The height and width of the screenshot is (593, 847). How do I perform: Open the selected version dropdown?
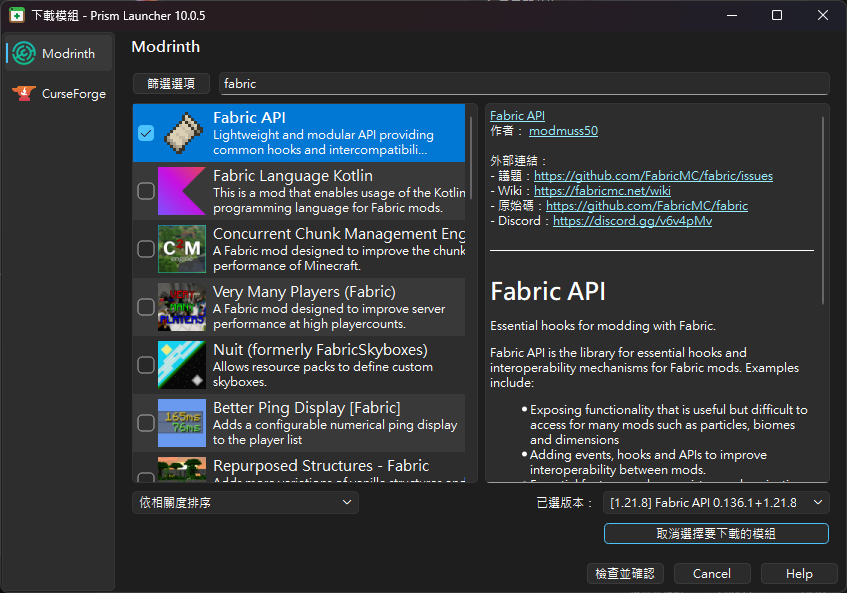tap(717, 502)
